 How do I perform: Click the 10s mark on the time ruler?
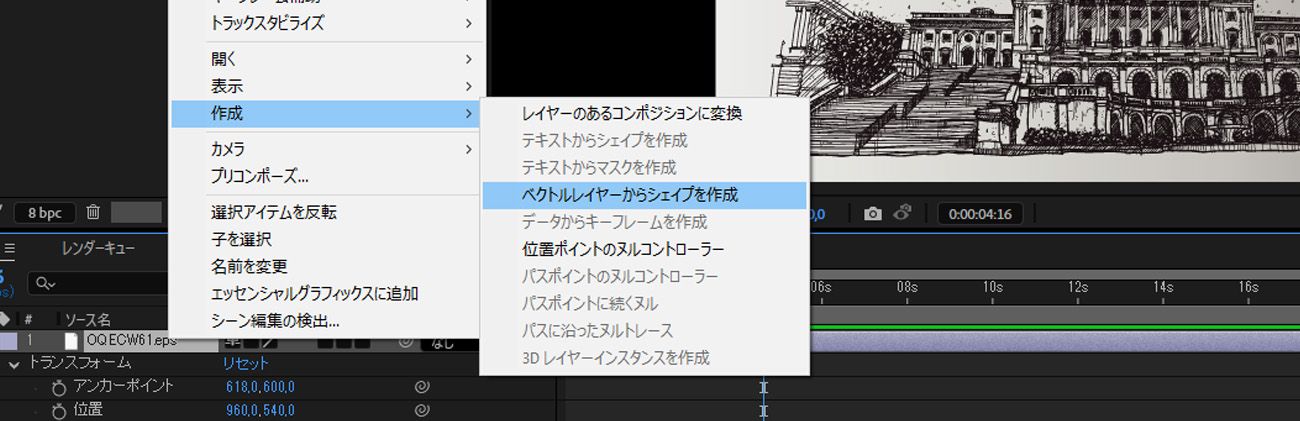(x=992, y=286)
